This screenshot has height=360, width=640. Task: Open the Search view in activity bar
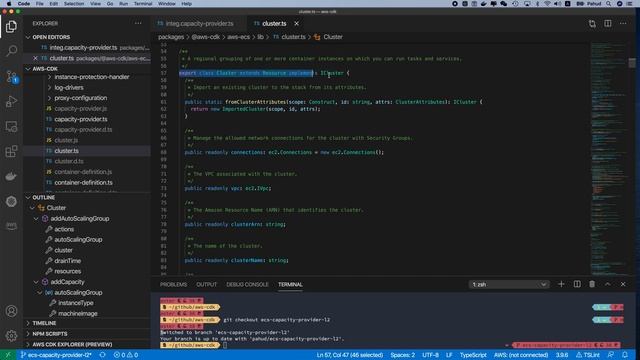pyautogui.click(x=11, y=51)
